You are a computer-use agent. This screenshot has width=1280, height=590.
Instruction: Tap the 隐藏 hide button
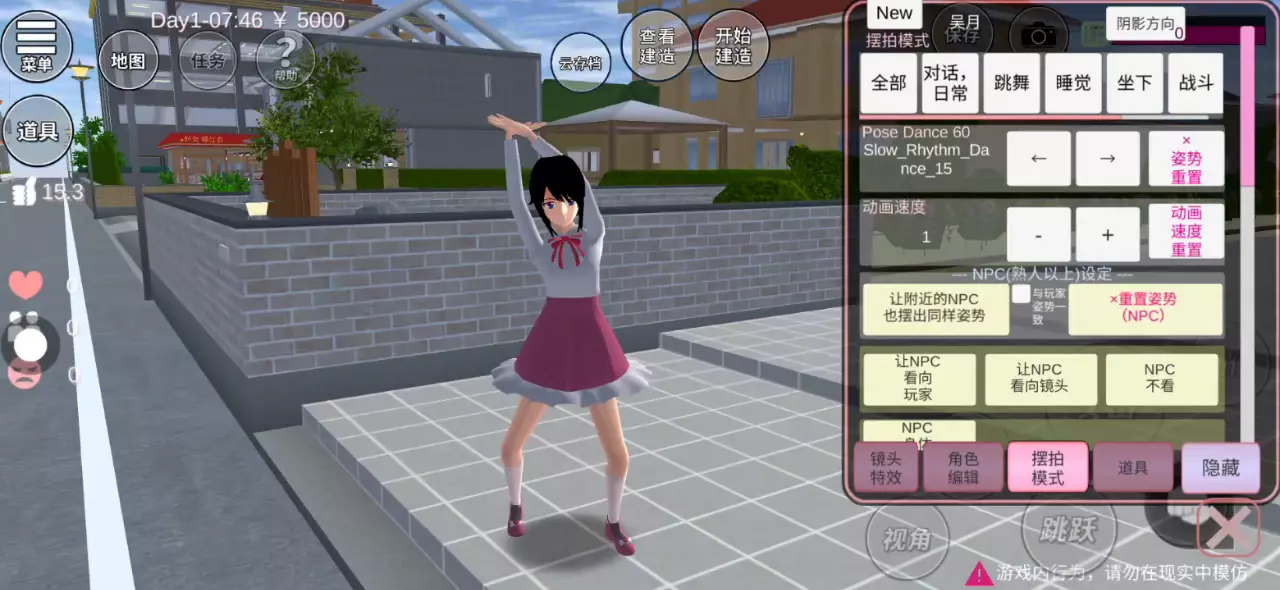tap(1220, 467)
